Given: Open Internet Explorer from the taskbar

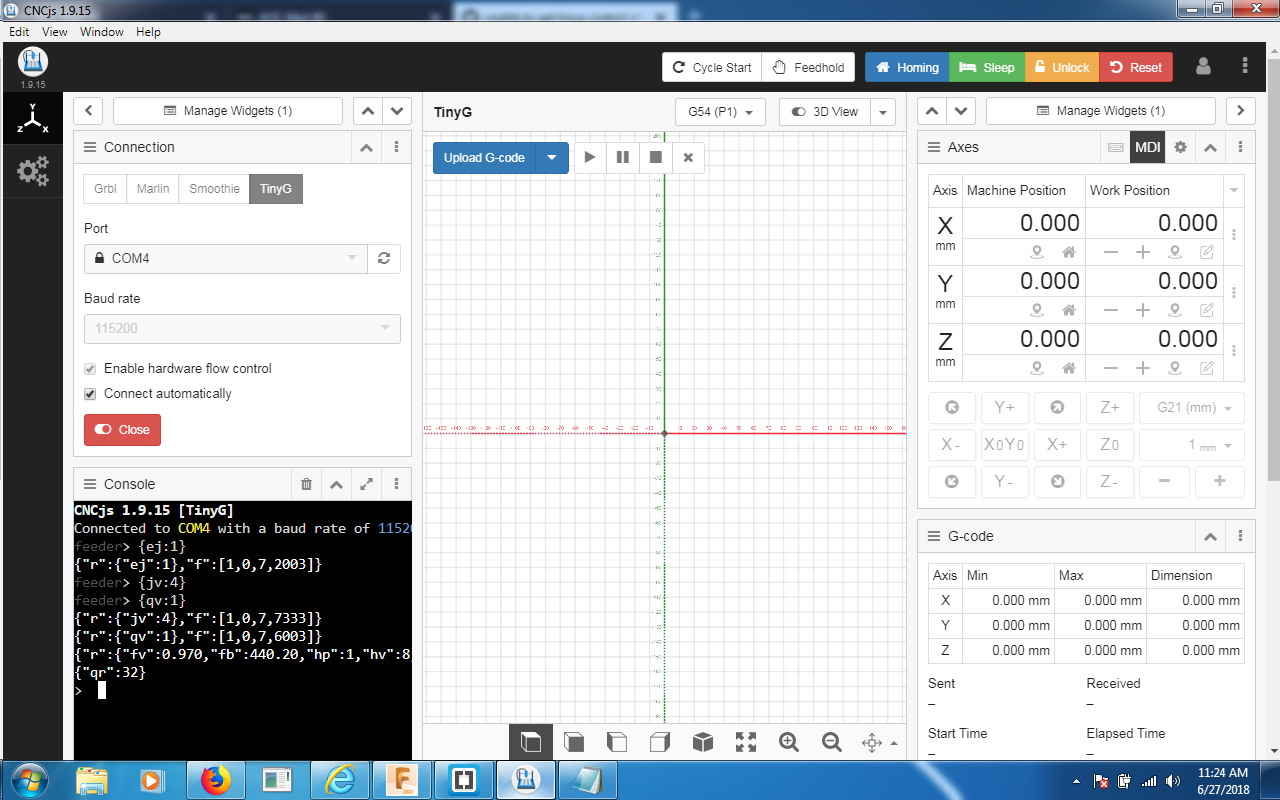Looking at the screenshot, I should [340, 779].
